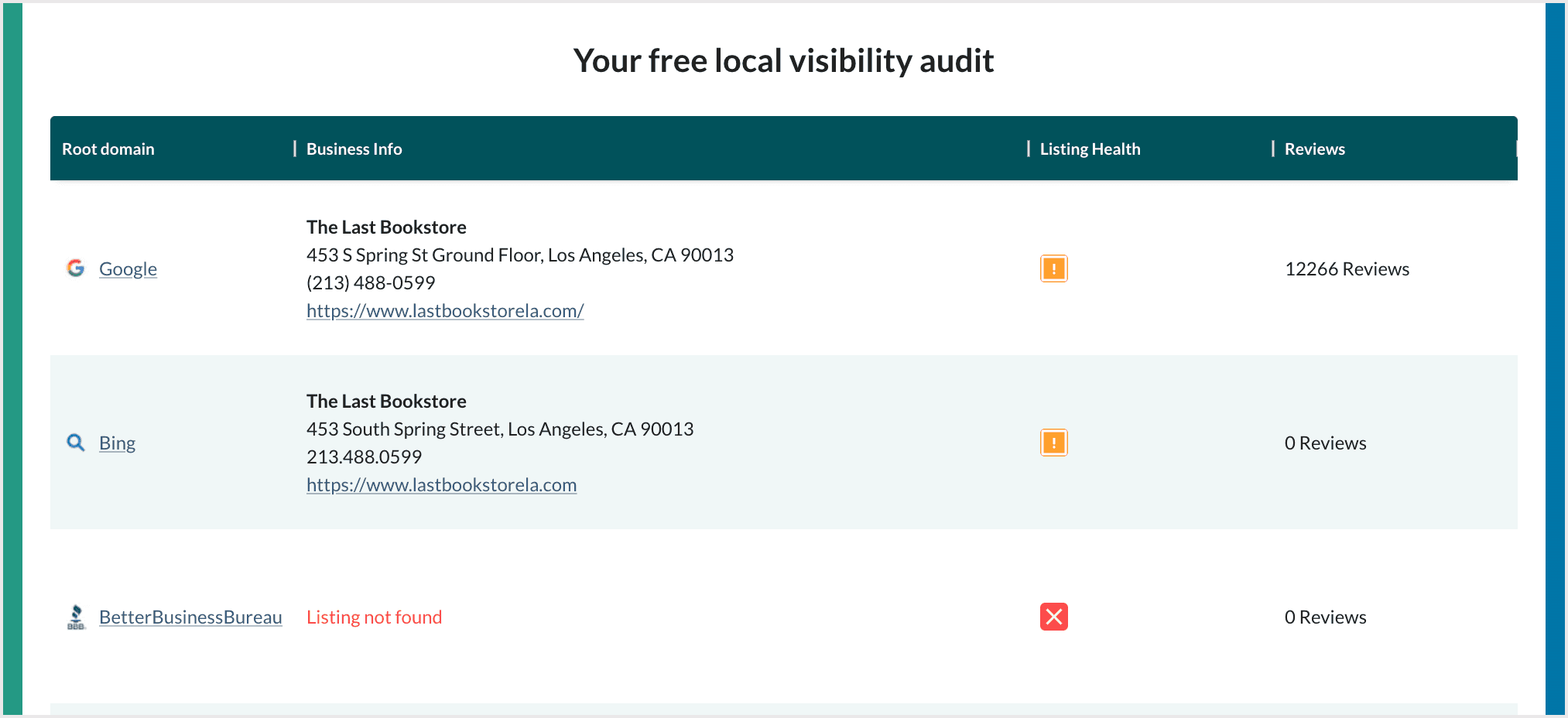Click the Bing magnifier icon

(x=75, y=443)
